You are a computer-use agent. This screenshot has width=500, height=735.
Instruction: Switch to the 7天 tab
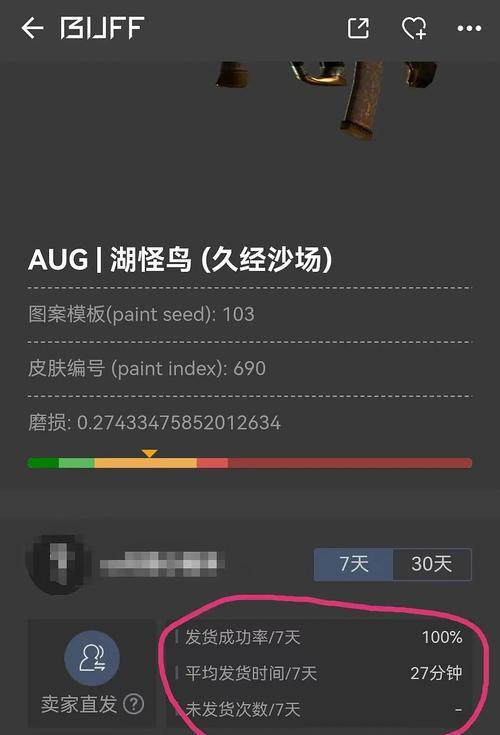[x=353, y=564]
